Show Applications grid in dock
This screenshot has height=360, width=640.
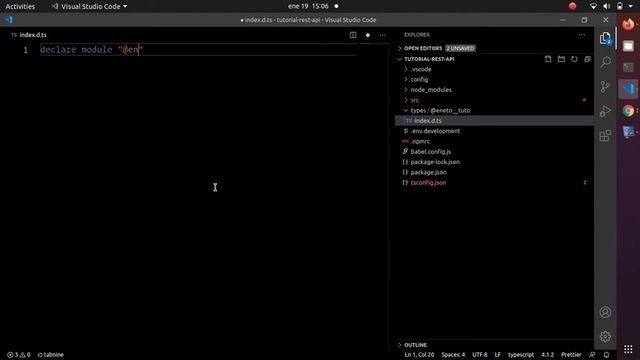(x=628, y=349)
